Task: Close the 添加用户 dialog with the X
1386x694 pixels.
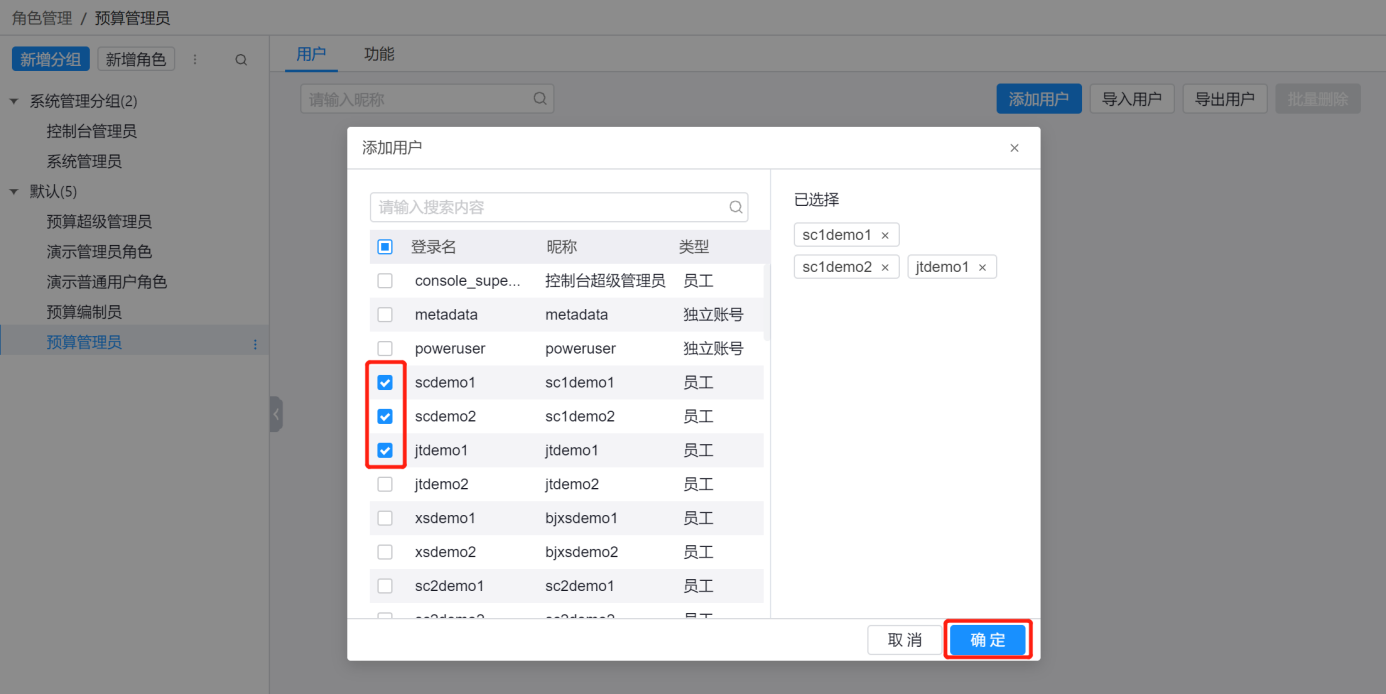Action: 1014,148
